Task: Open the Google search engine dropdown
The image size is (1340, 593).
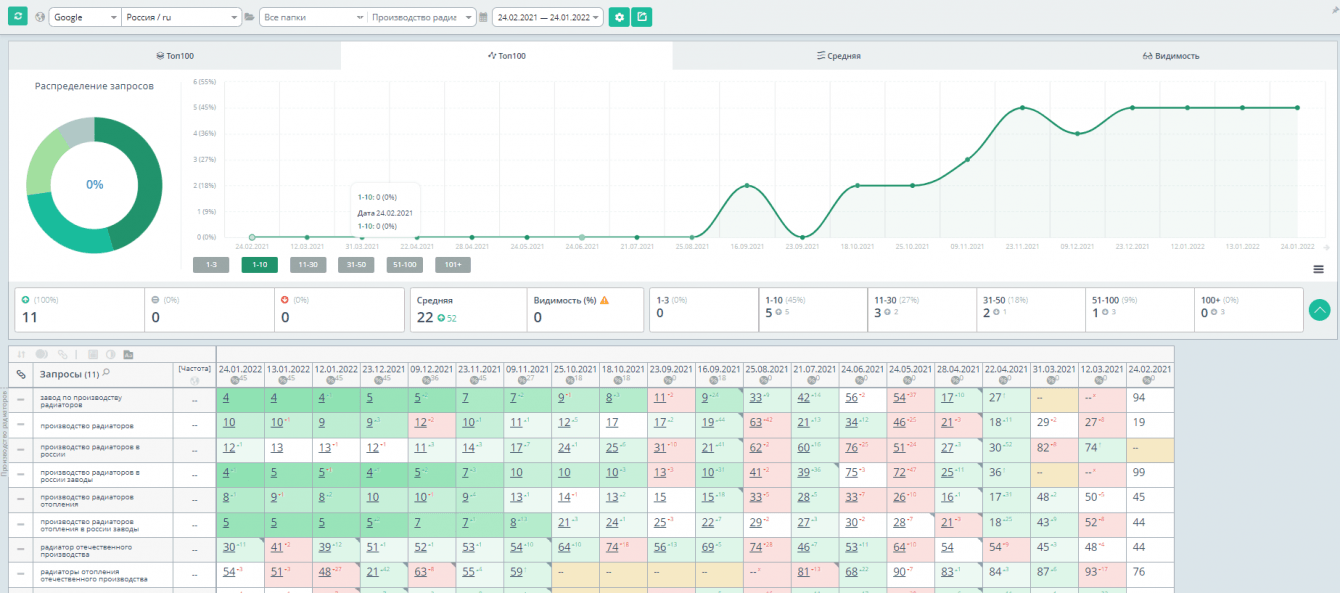Action: point(84,17)
